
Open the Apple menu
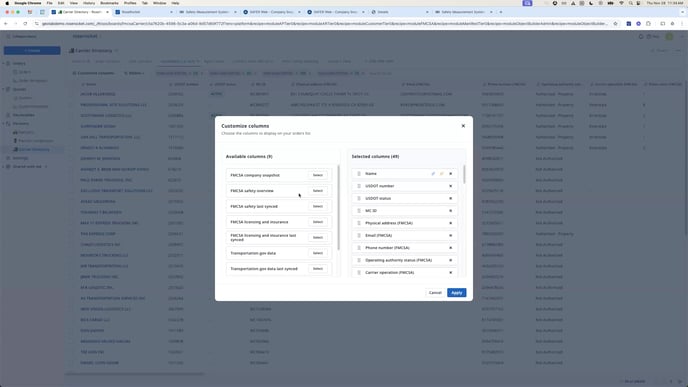click(7, 3)
